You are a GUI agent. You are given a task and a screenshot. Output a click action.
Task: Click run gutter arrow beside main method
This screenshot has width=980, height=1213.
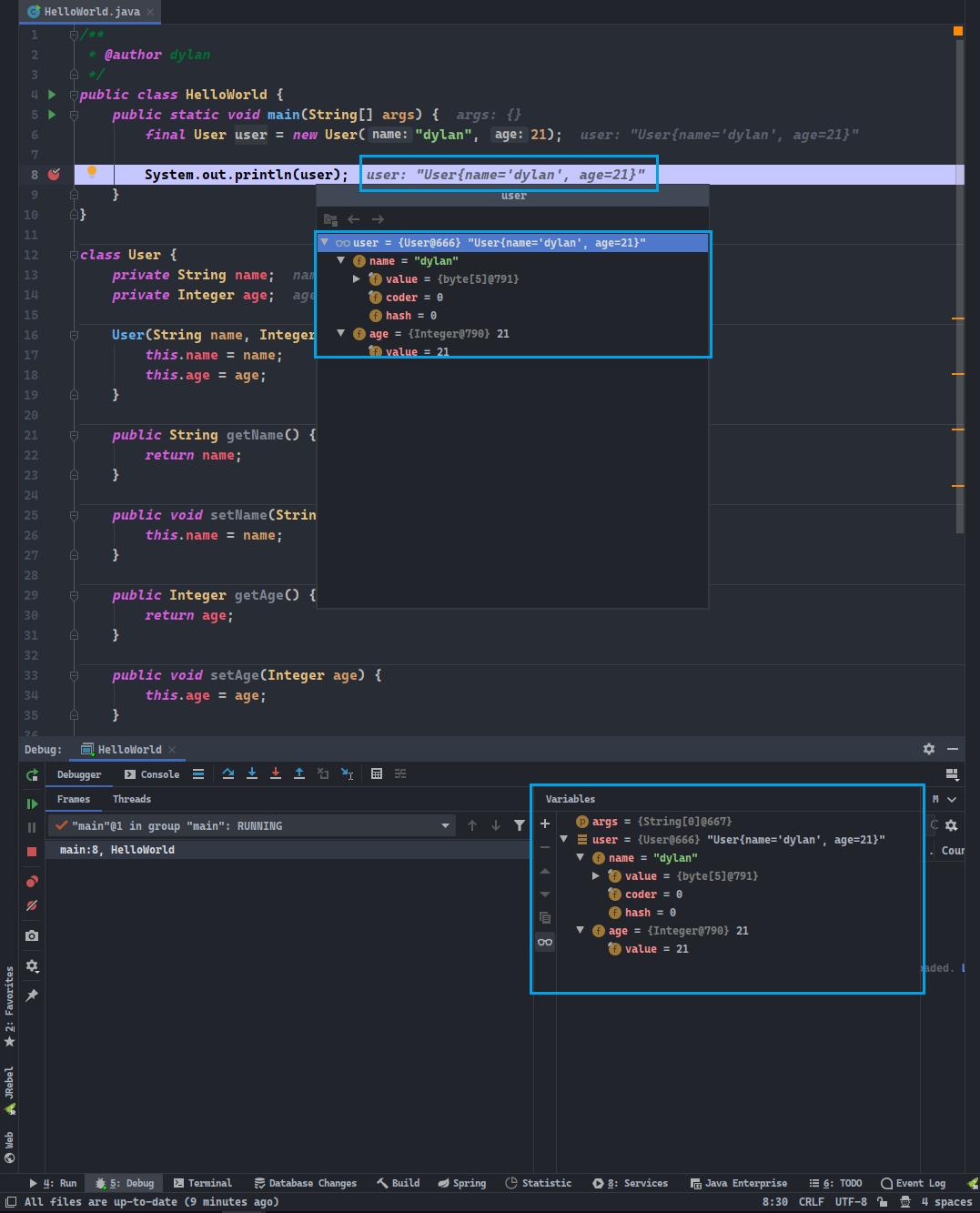52,115
